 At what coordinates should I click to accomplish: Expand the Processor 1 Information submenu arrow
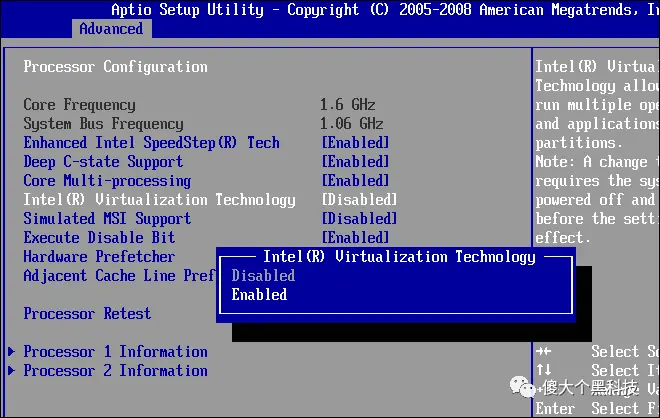coord(12,351)
